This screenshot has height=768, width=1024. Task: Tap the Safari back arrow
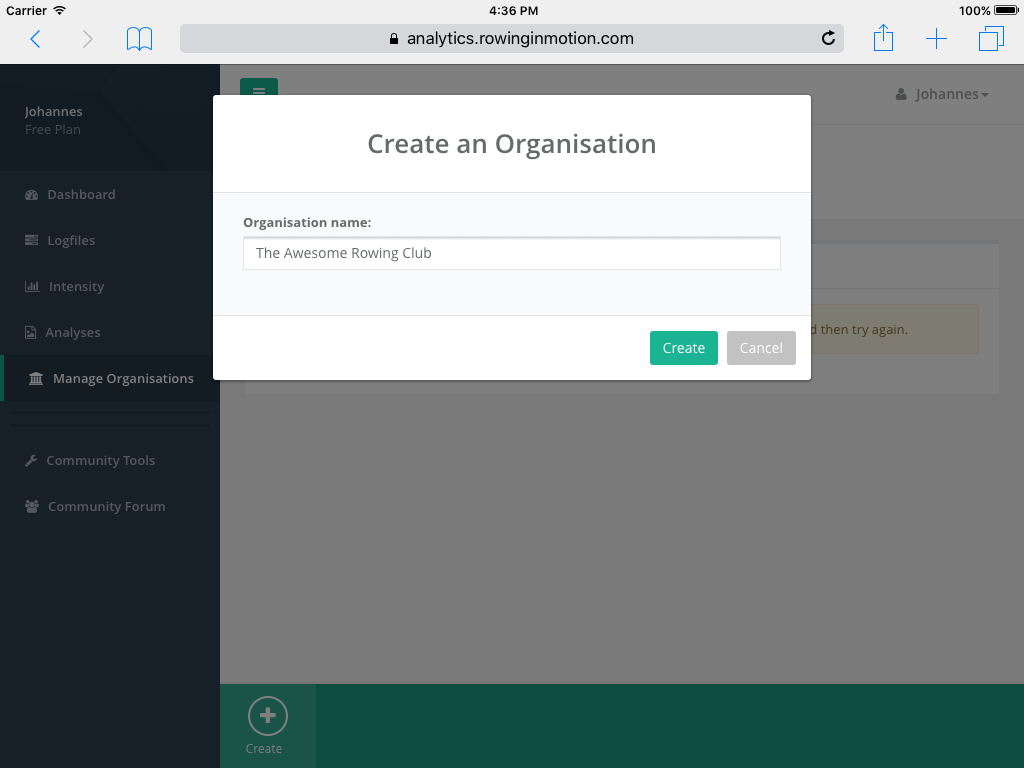pyautogui.click(x=35, y=39)
